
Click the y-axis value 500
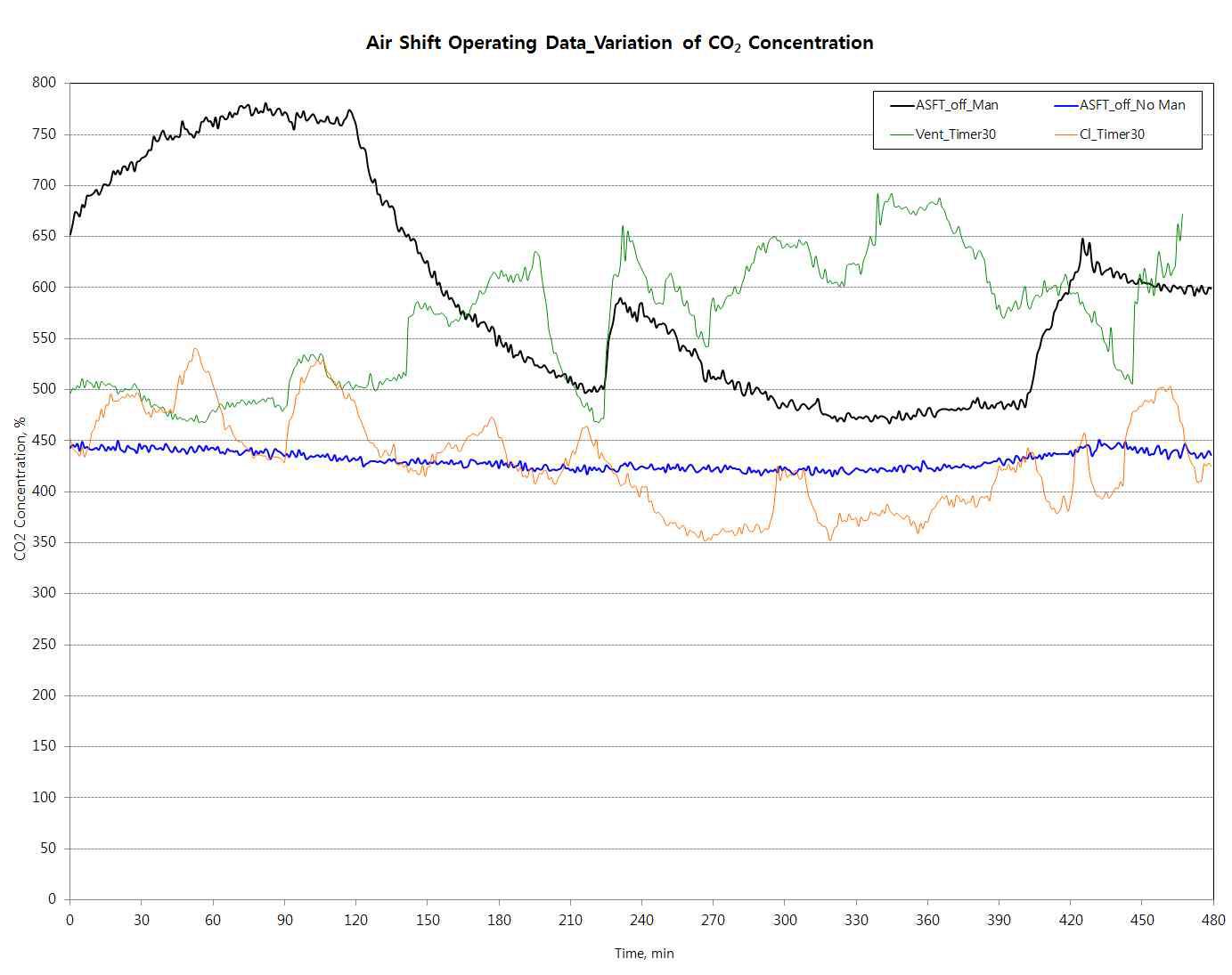tap(45, 389)
